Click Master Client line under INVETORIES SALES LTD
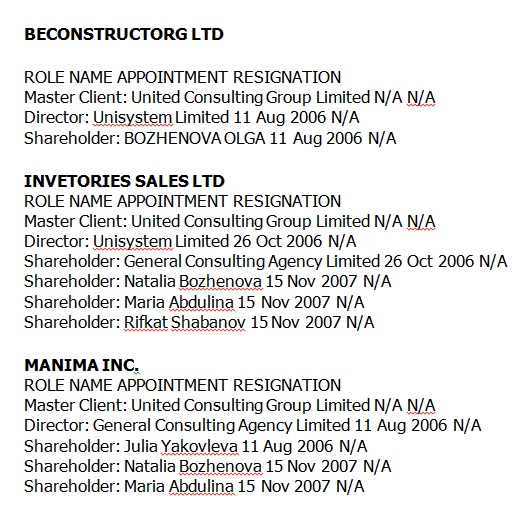The height and width of the screenshot is (508, 532). tap(230, 222)
